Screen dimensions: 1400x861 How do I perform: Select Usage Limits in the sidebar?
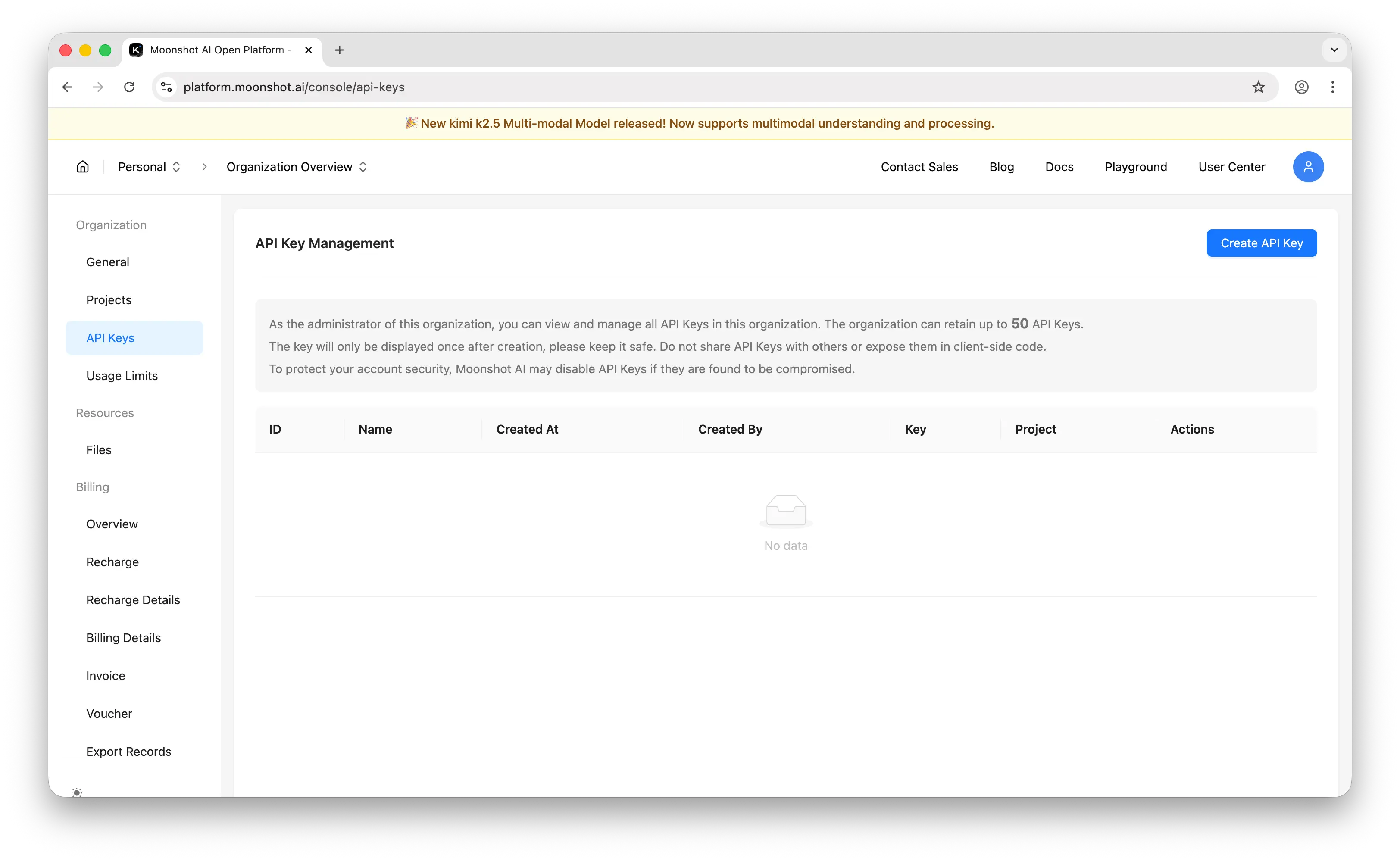[x=122, y=375]
